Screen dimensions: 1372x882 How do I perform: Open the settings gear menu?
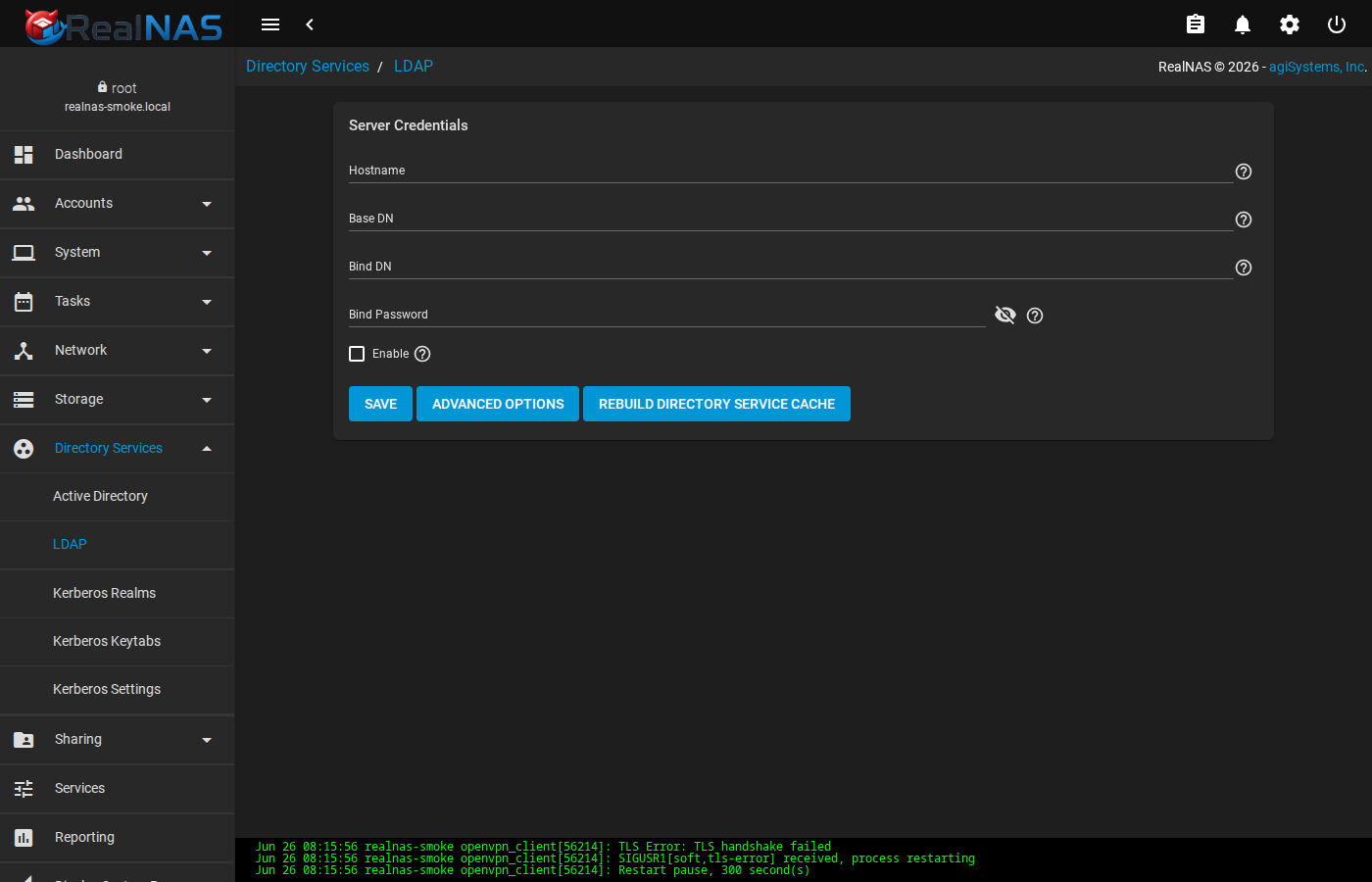coord(1290,24)
